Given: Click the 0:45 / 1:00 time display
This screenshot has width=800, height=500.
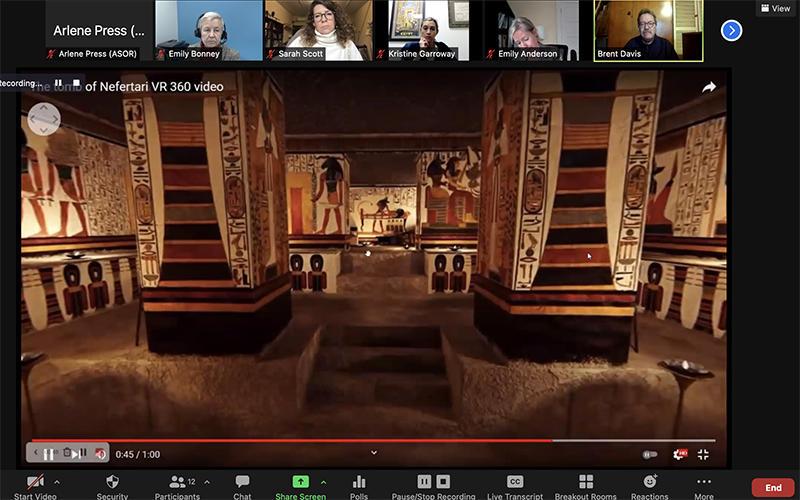Looking at the screenshot, I should [138, 454].
